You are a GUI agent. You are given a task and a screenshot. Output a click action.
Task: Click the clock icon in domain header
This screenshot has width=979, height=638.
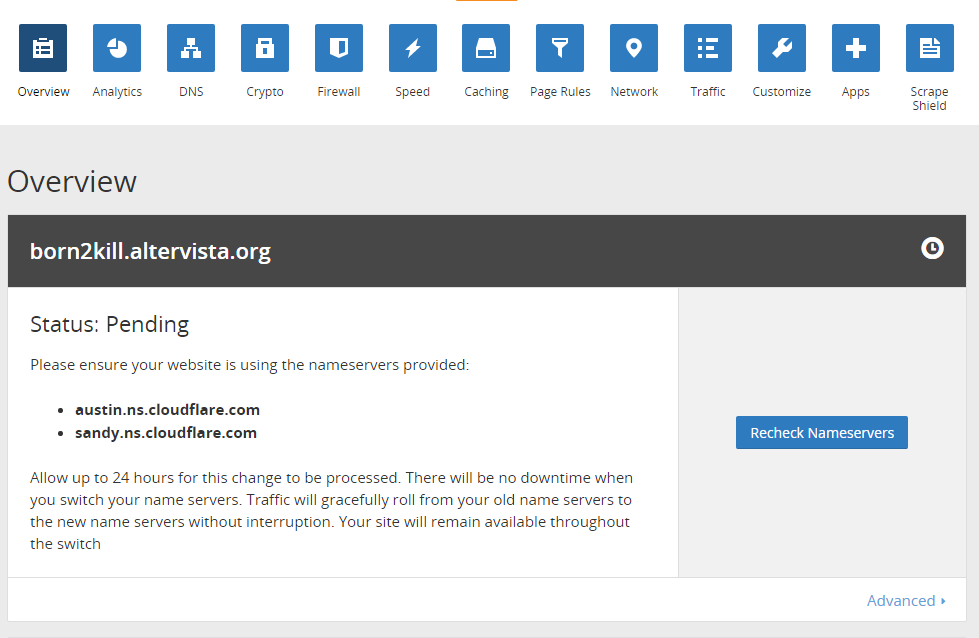(x=932, y=248)
